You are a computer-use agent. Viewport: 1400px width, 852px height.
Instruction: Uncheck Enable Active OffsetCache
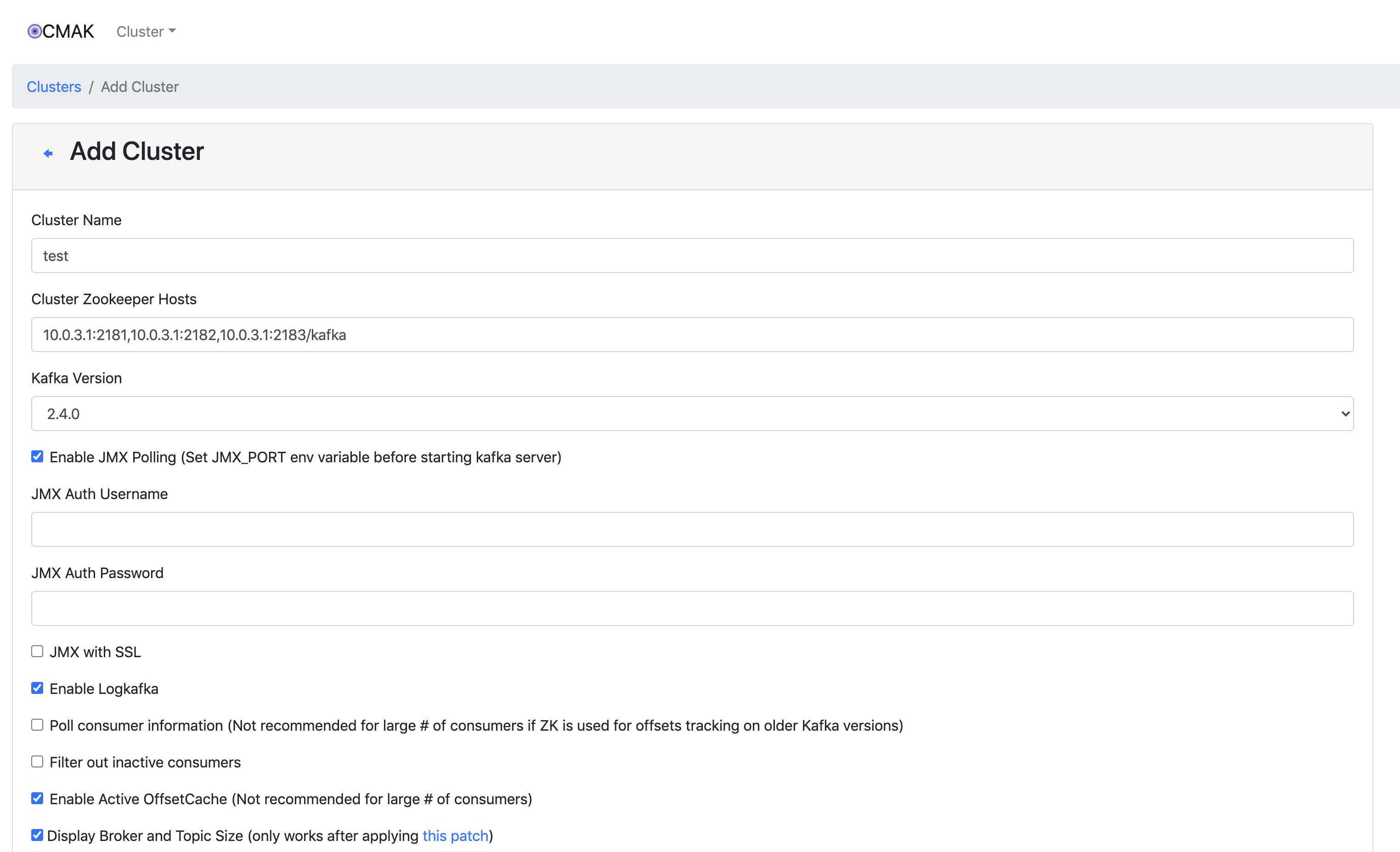(38, 799)
